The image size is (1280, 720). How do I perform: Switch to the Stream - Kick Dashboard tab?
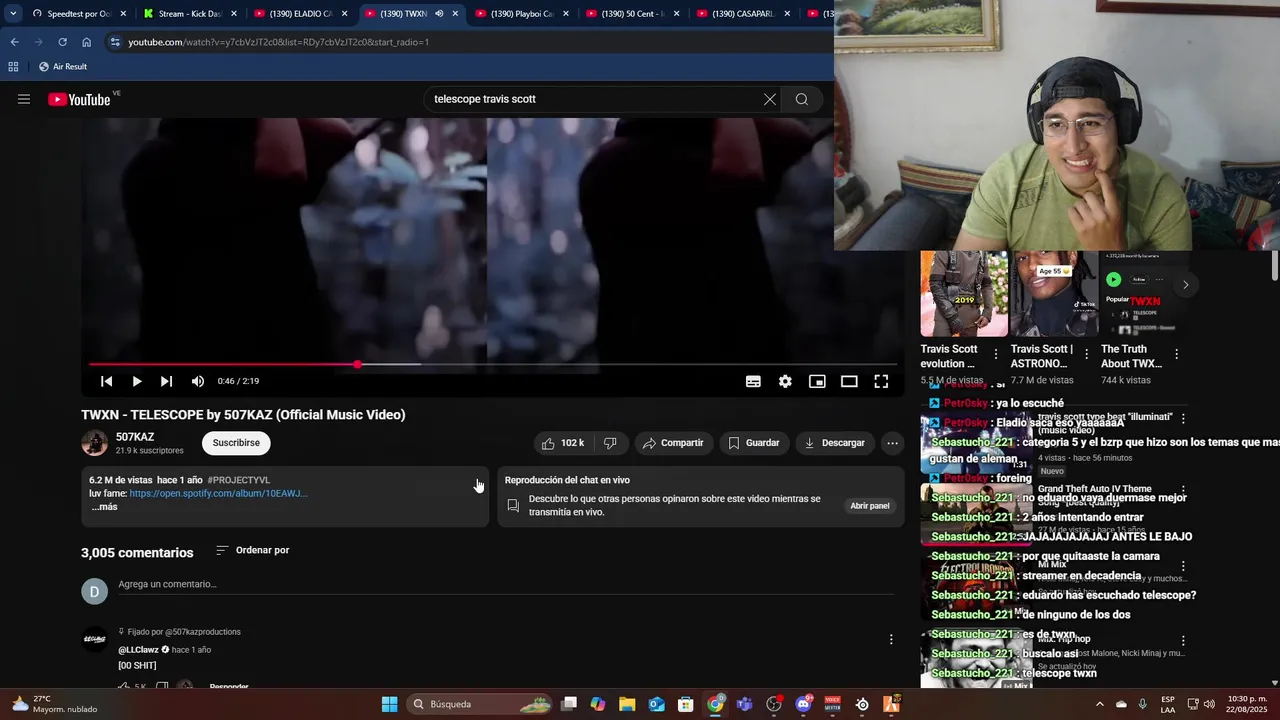(189, 14)
